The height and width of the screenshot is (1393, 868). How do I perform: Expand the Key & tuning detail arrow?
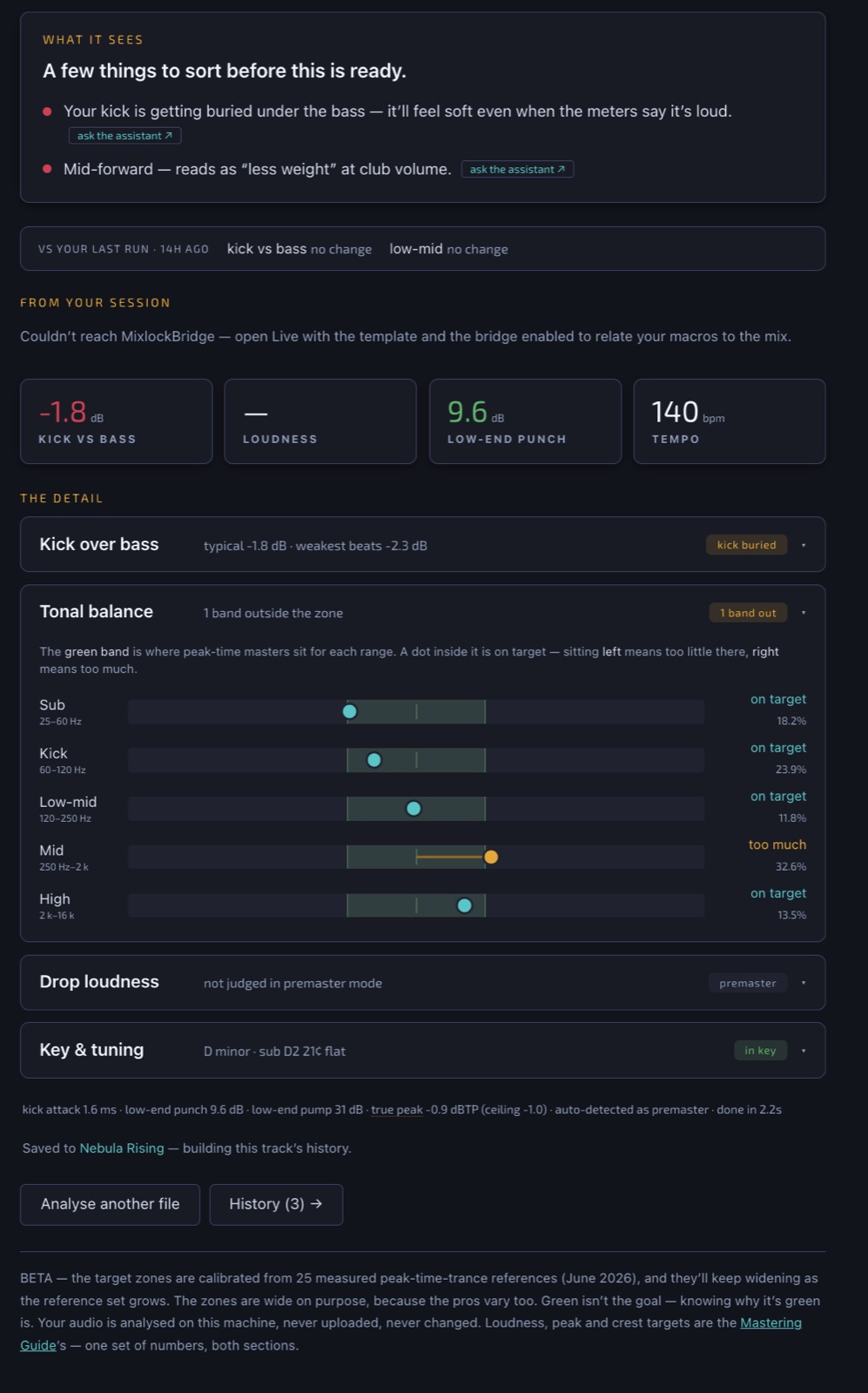tap(804, 1051)
